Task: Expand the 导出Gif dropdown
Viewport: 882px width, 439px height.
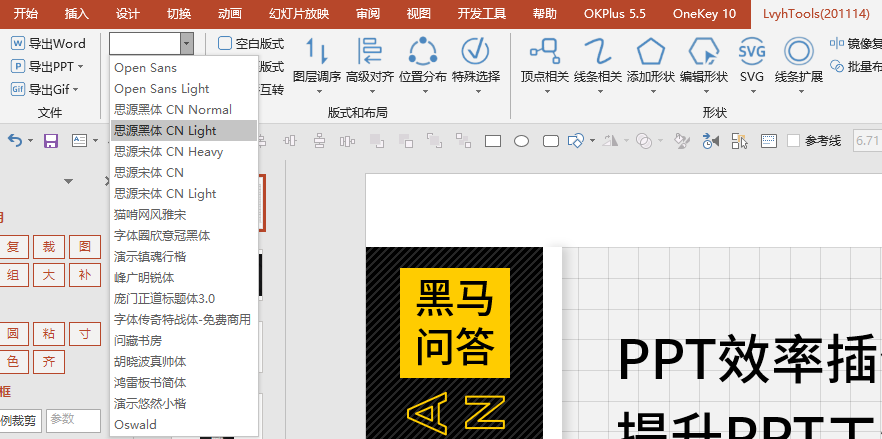Action: coord(75,89)
